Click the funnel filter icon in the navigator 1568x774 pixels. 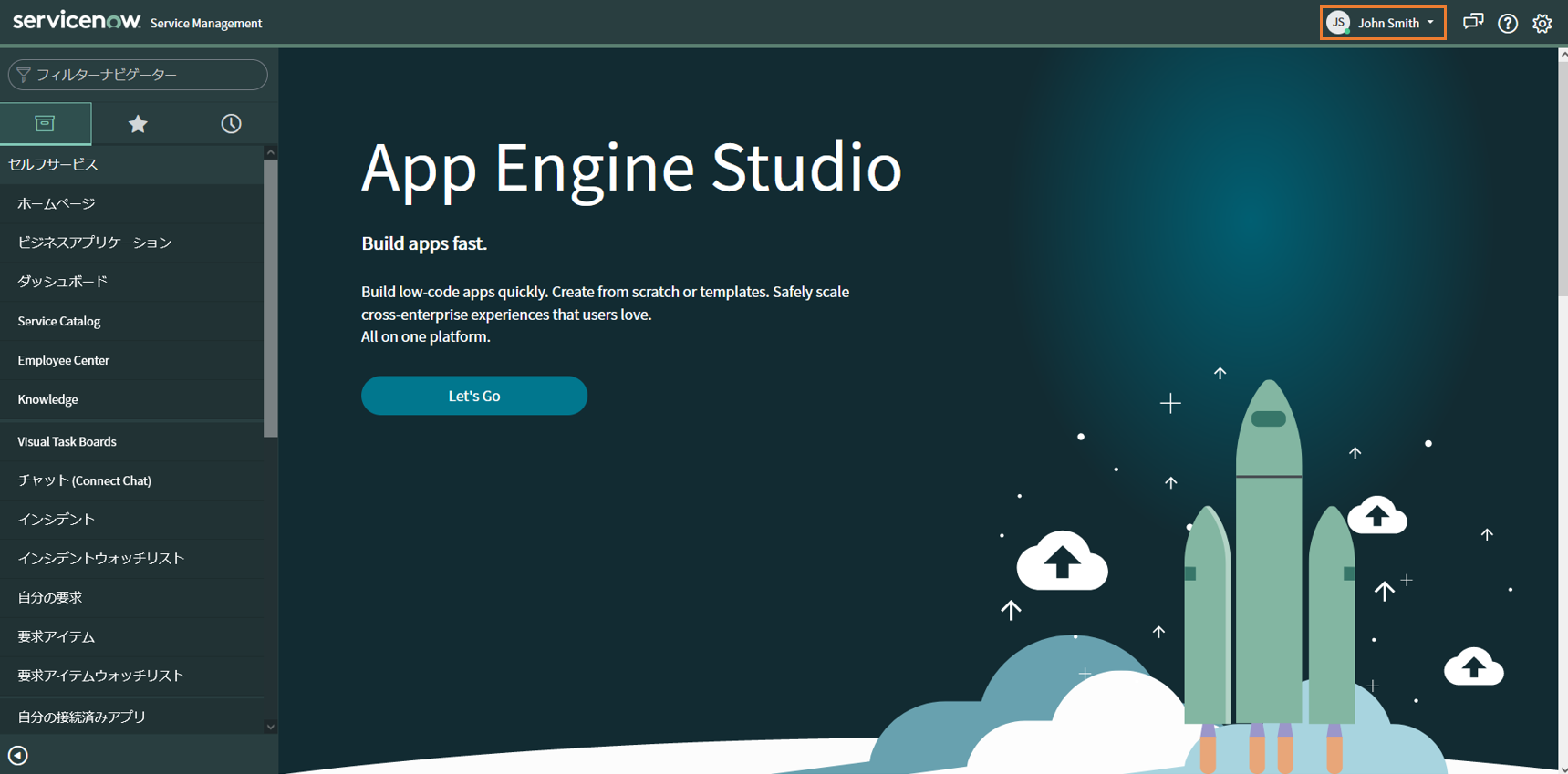coord(24,75)
